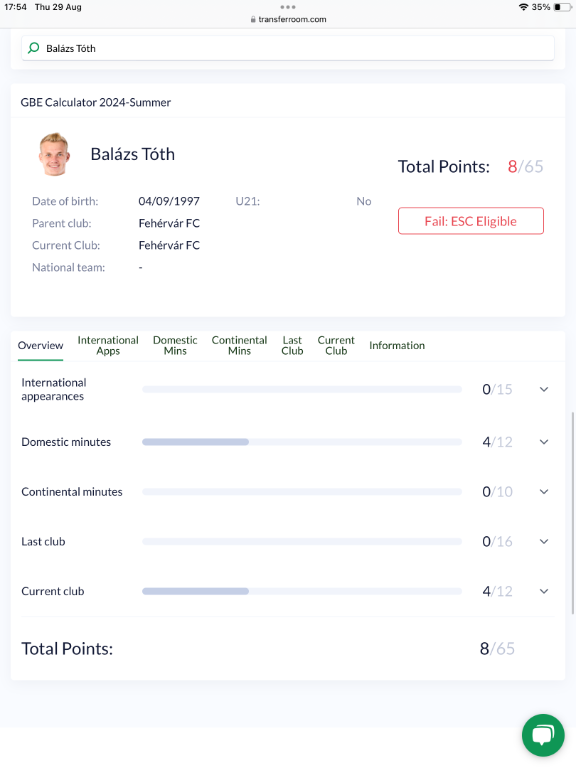576x768 pixels.
Task: Click the lock icon beside transferroom.com
Action: (x=253, y=20)
